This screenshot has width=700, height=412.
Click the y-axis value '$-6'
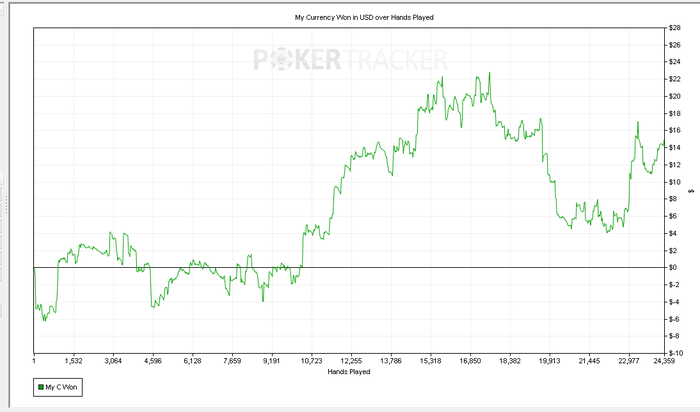tap(674, 319)
